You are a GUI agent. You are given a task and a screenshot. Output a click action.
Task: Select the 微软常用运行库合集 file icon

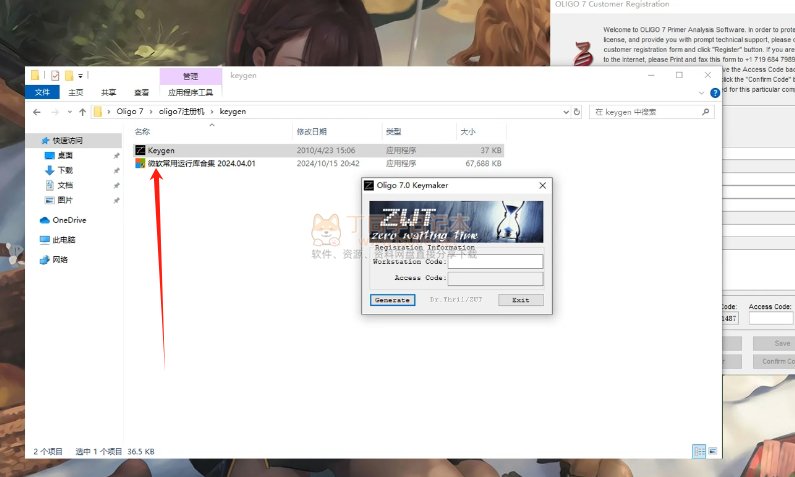tap(140, 162)
